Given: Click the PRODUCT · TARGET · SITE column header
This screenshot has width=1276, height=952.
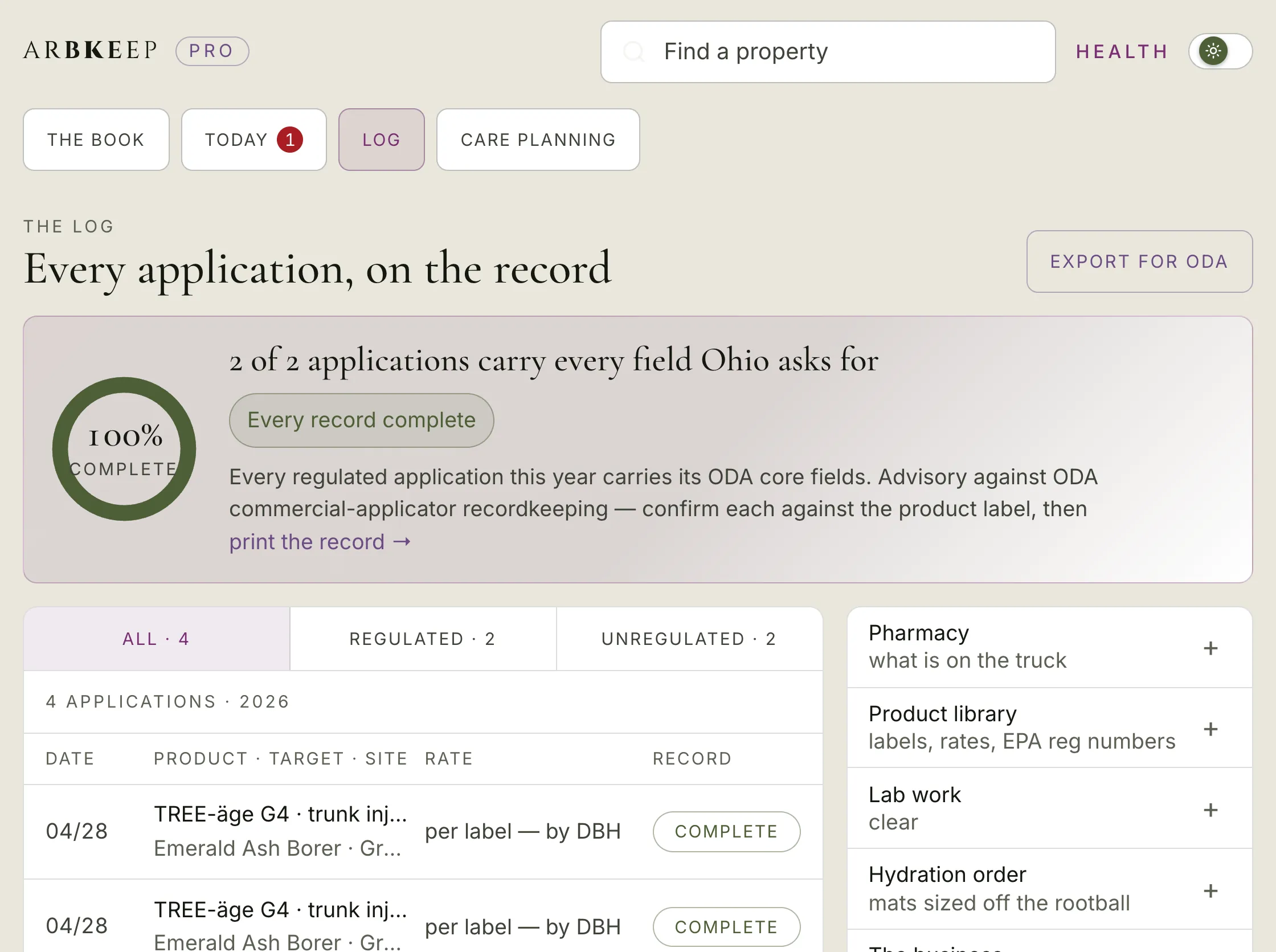Looking at the screenshot, I should click(280, 758).
